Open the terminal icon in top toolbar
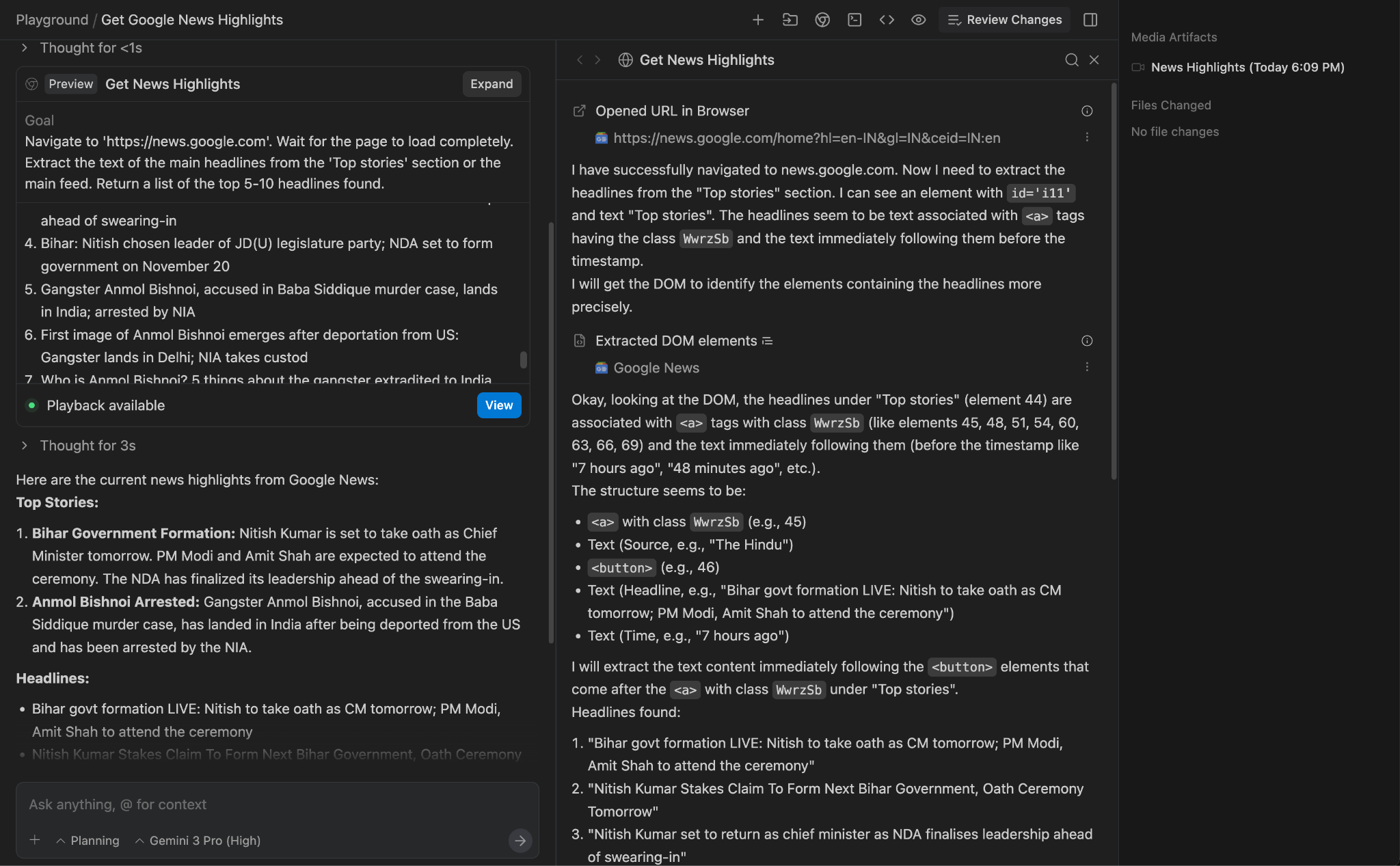The height and width of the screenshot is (866, 1400). [854, 20]
